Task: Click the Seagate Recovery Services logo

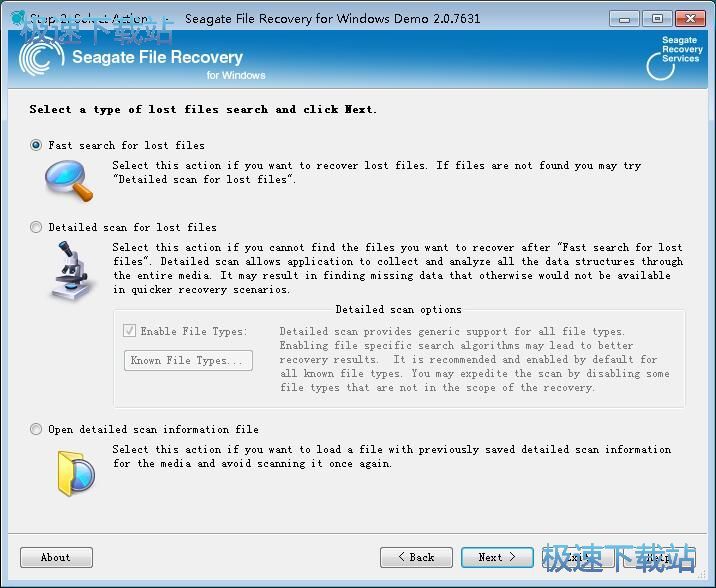Action: pos(675,58)
